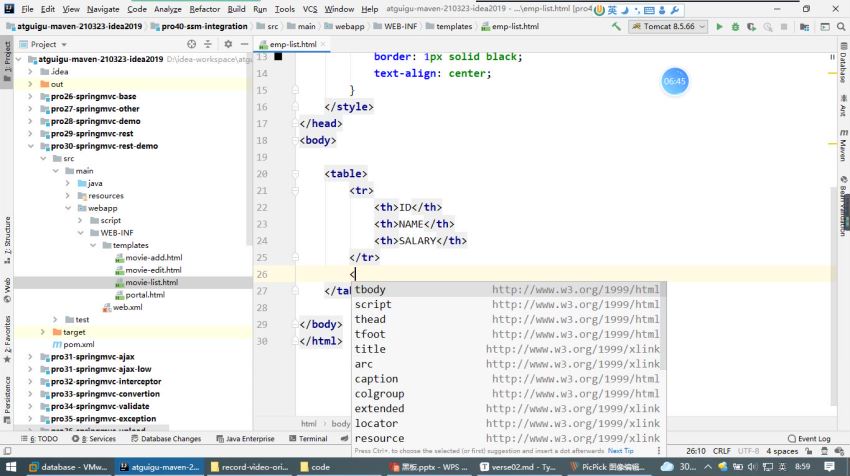850x476 pixels.
Task: Select tbody from the completion list
Action: click(x=370, y=290)
